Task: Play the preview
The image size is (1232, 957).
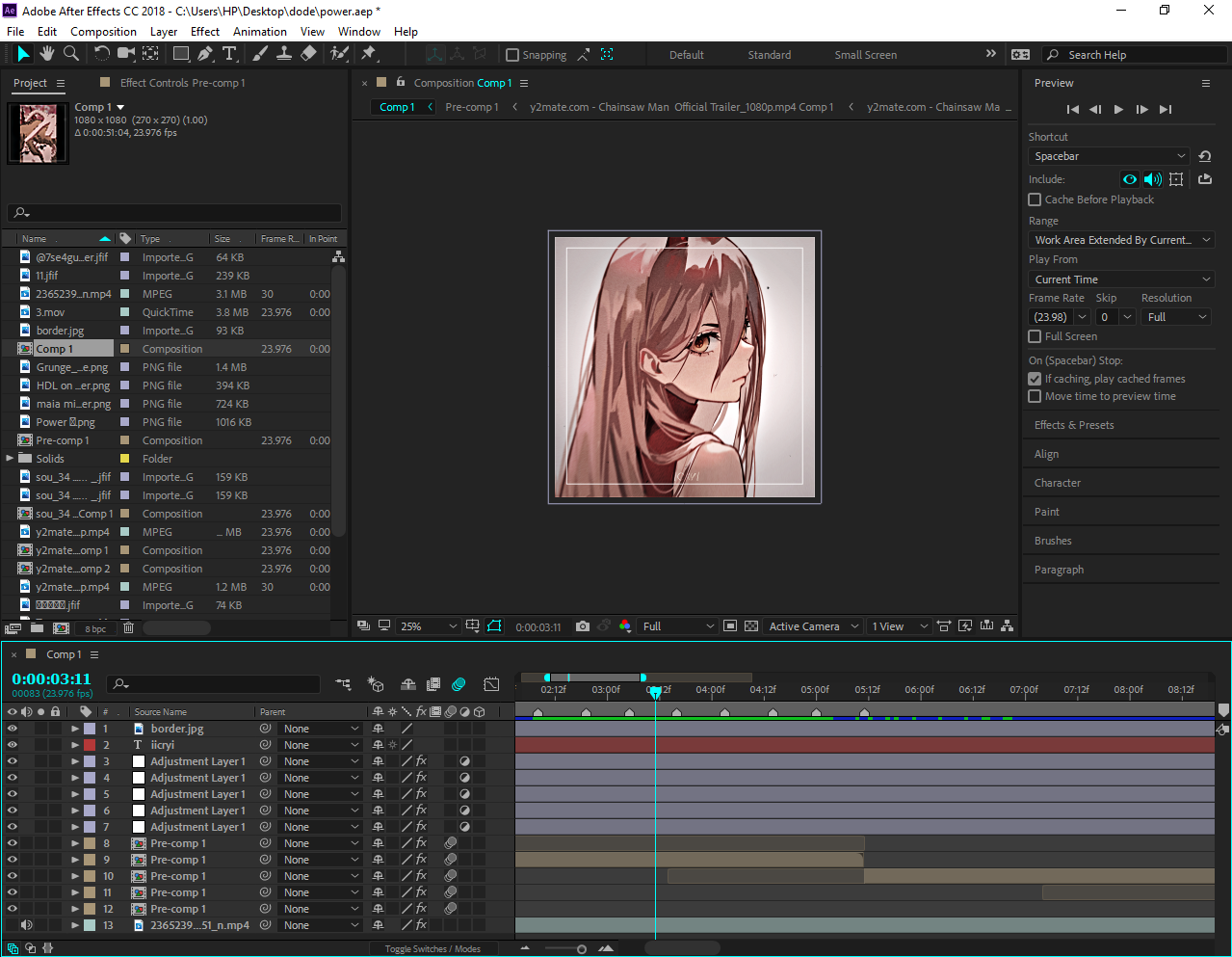Action: (1118, 110)
